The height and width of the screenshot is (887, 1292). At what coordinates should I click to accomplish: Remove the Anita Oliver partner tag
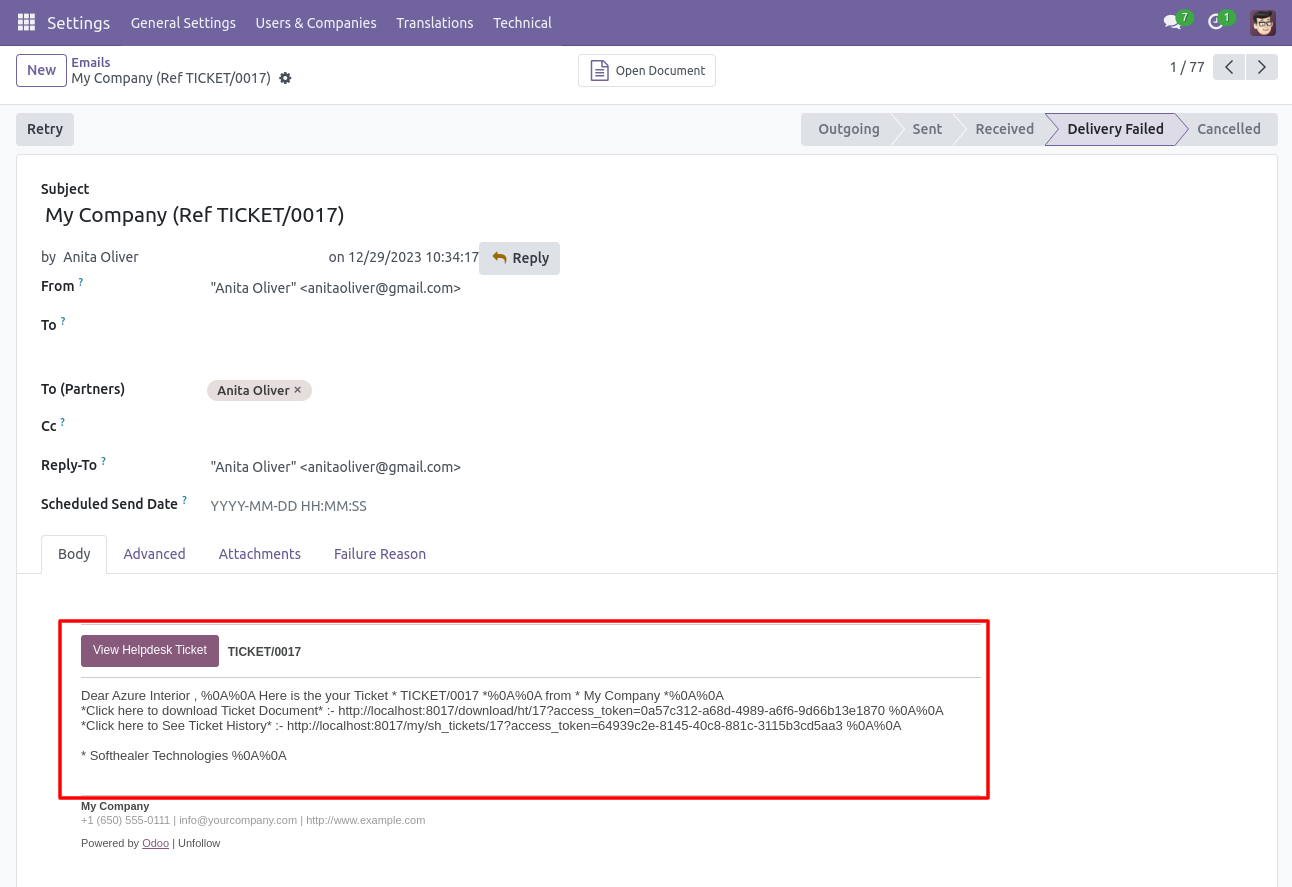coord(297,390)
